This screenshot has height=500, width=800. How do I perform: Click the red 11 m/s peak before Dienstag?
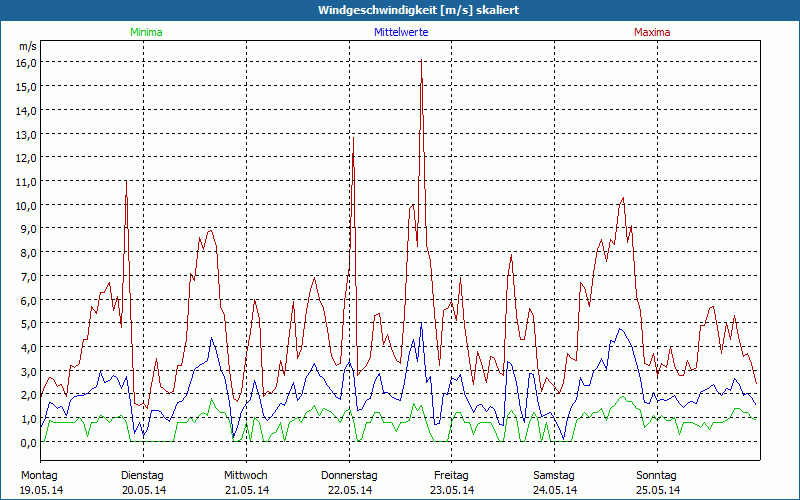126,182
